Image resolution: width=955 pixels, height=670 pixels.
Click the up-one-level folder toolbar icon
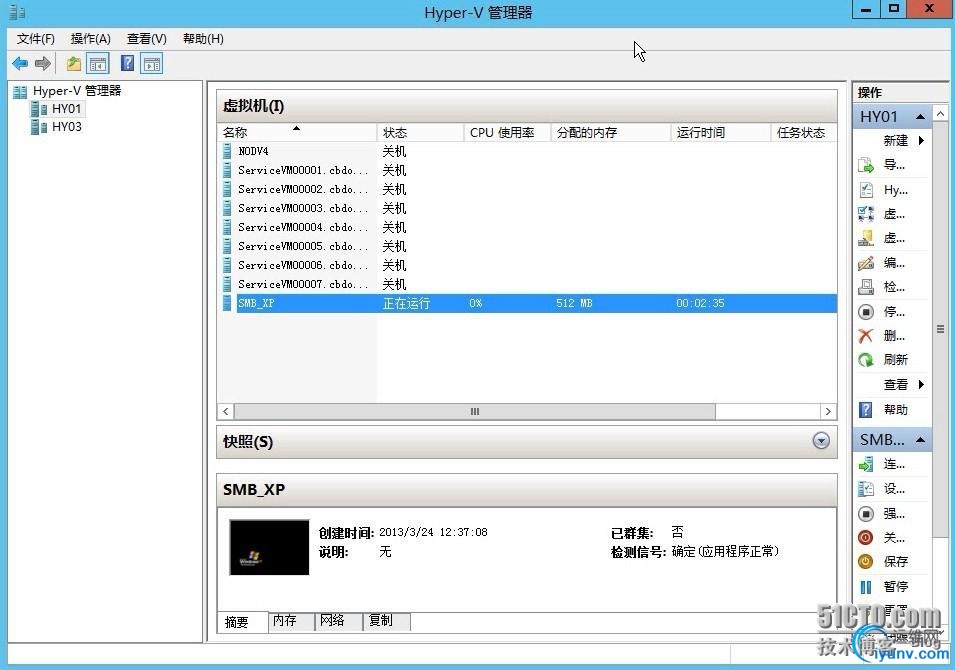[x=74, y=63]
